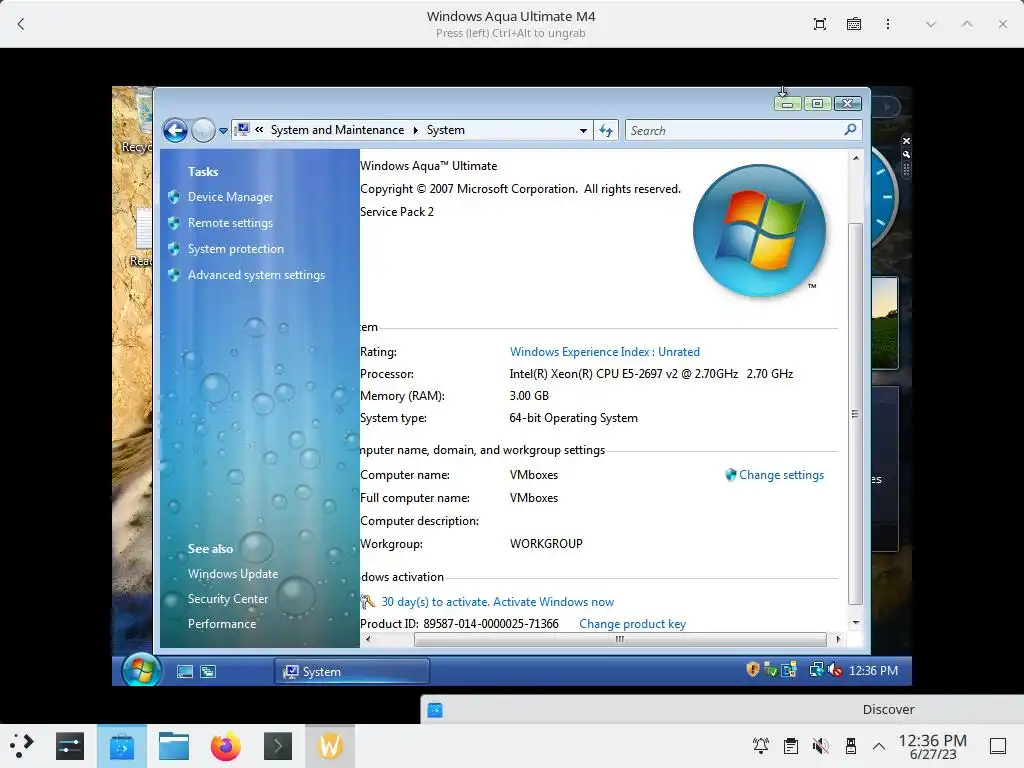Open Dolphin file manager in panel

coord(174,746)
